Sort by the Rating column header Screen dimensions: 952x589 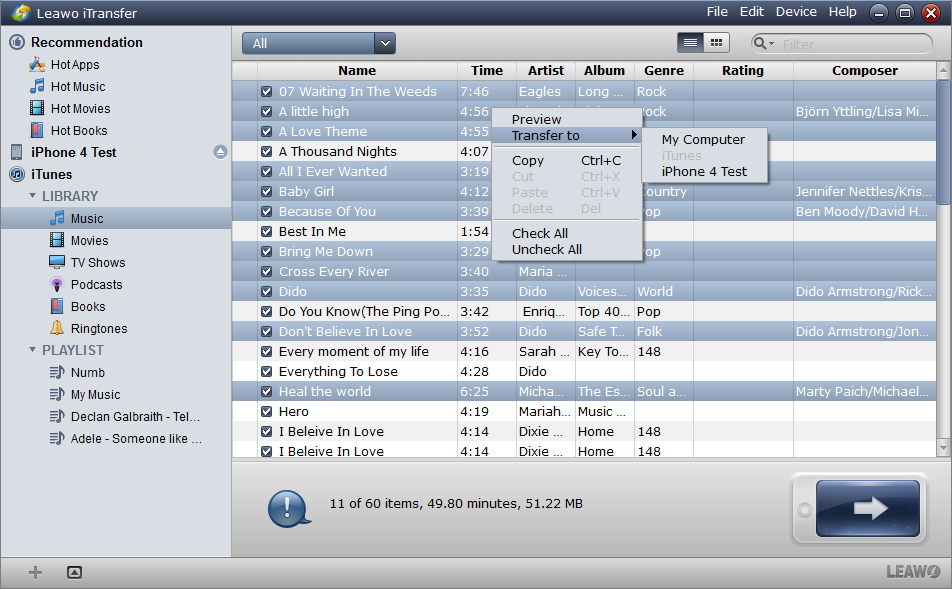[x=743, y=70]
